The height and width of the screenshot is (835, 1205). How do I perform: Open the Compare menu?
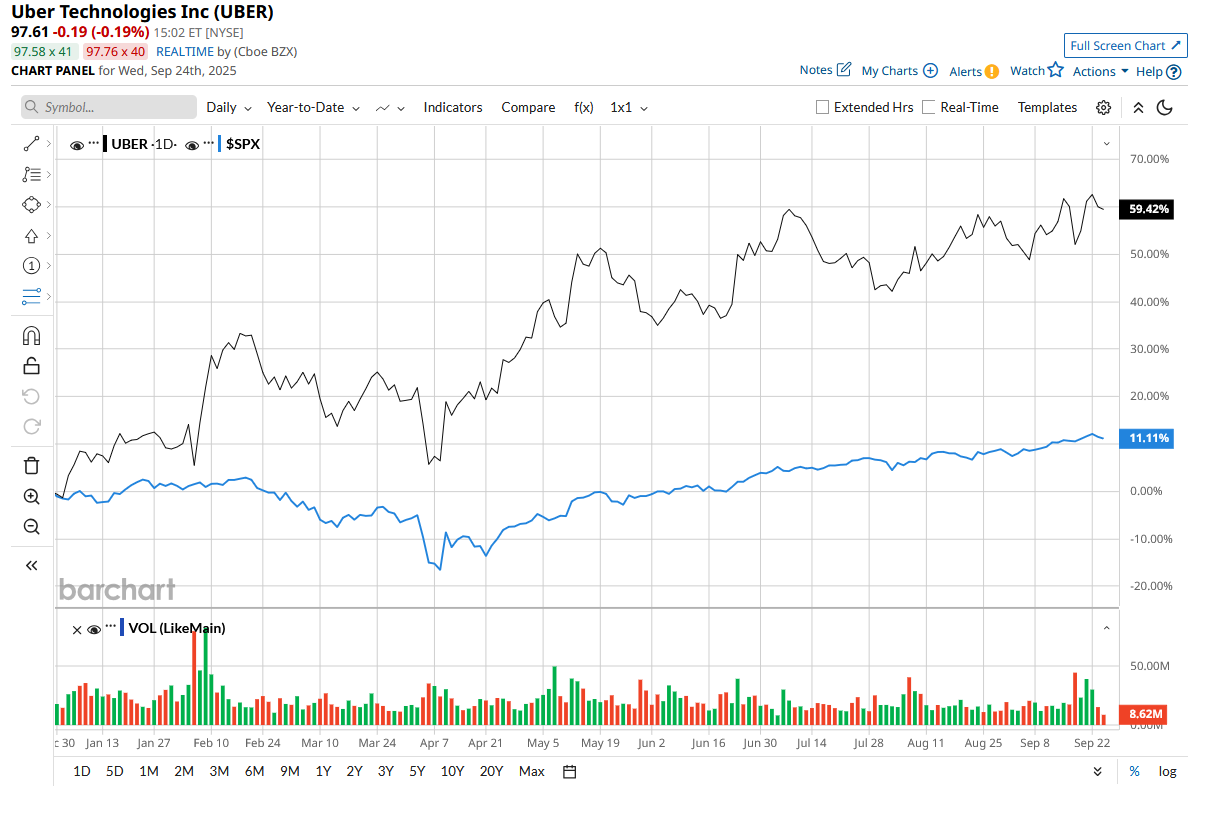(528, 107)
